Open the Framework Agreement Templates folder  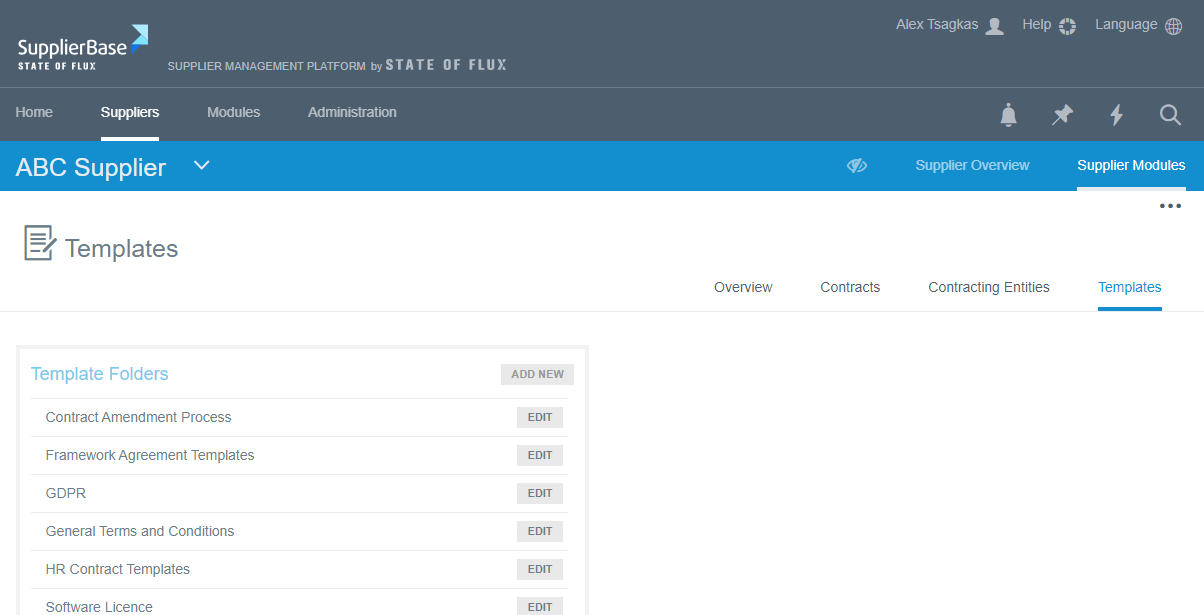pos(150,455)
